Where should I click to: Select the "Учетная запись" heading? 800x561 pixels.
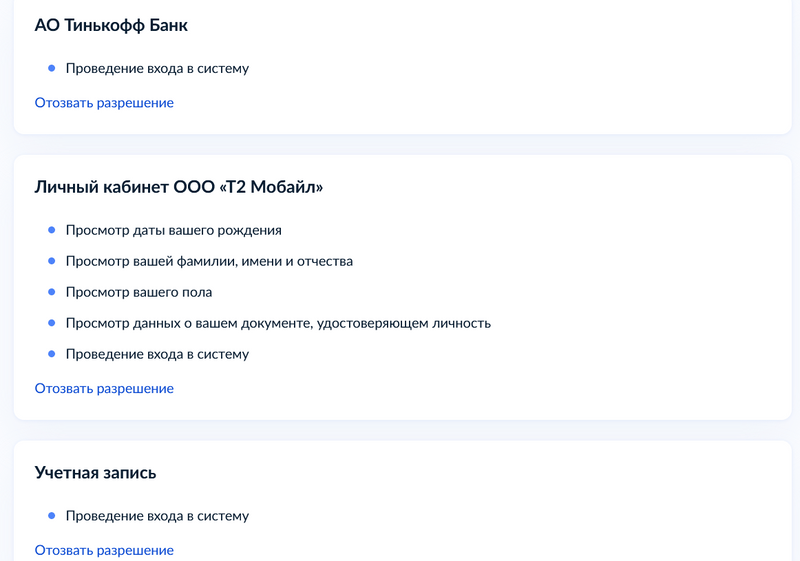tap(95, 473)
